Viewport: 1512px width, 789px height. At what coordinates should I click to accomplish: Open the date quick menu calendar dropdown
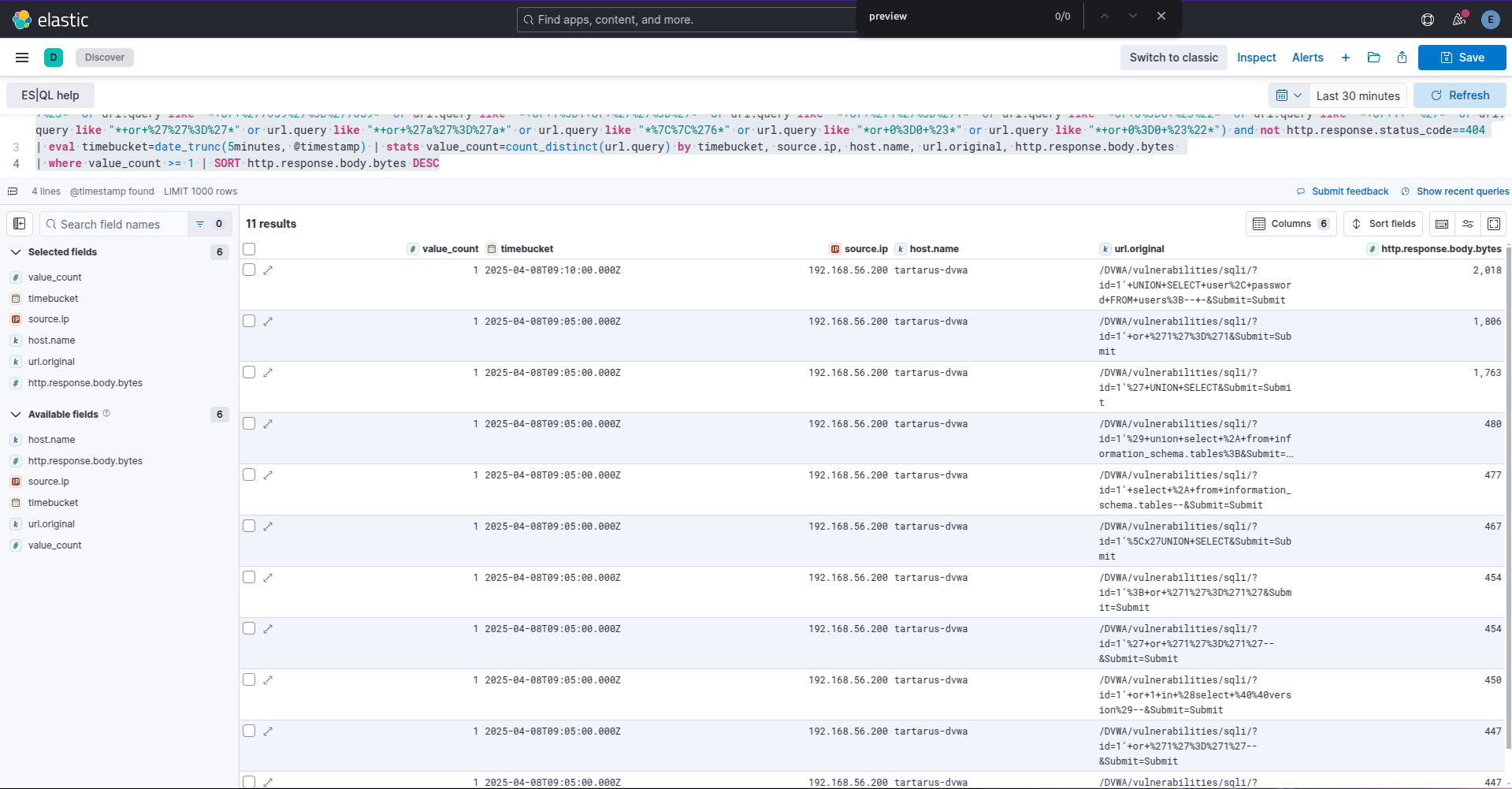(1288, 95)
